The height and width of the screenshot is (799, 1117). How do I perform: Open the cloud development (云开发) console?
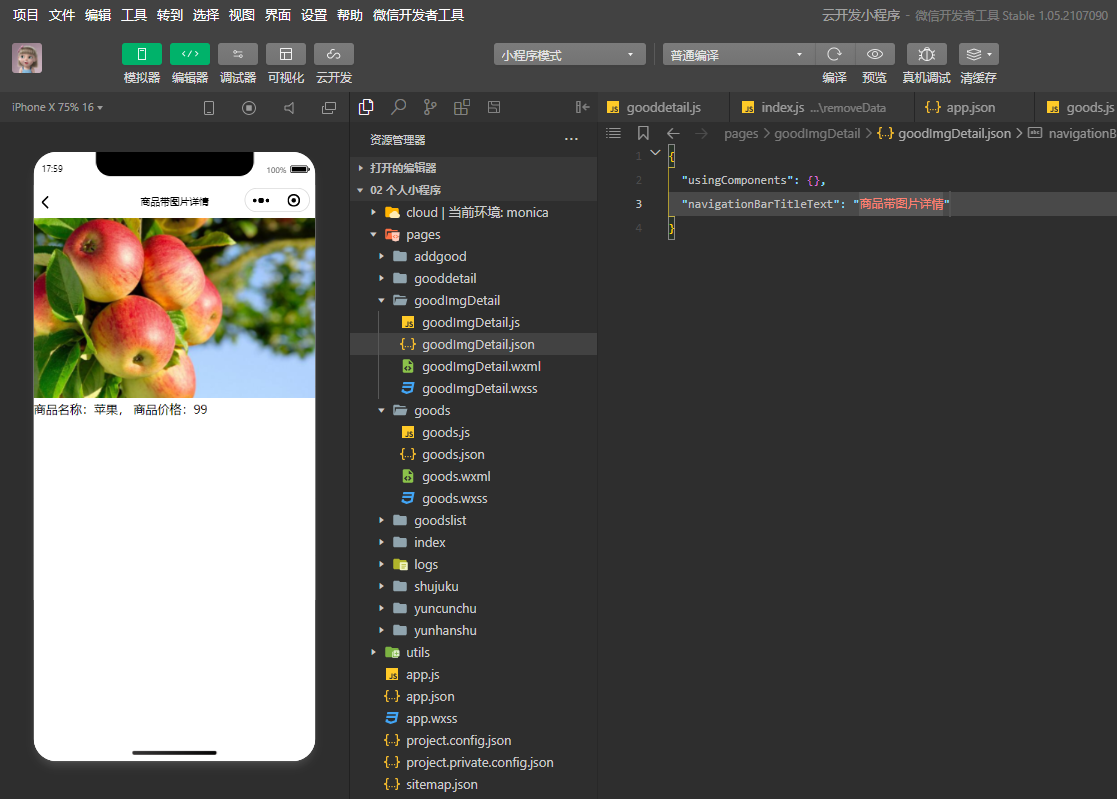(333, 54)
